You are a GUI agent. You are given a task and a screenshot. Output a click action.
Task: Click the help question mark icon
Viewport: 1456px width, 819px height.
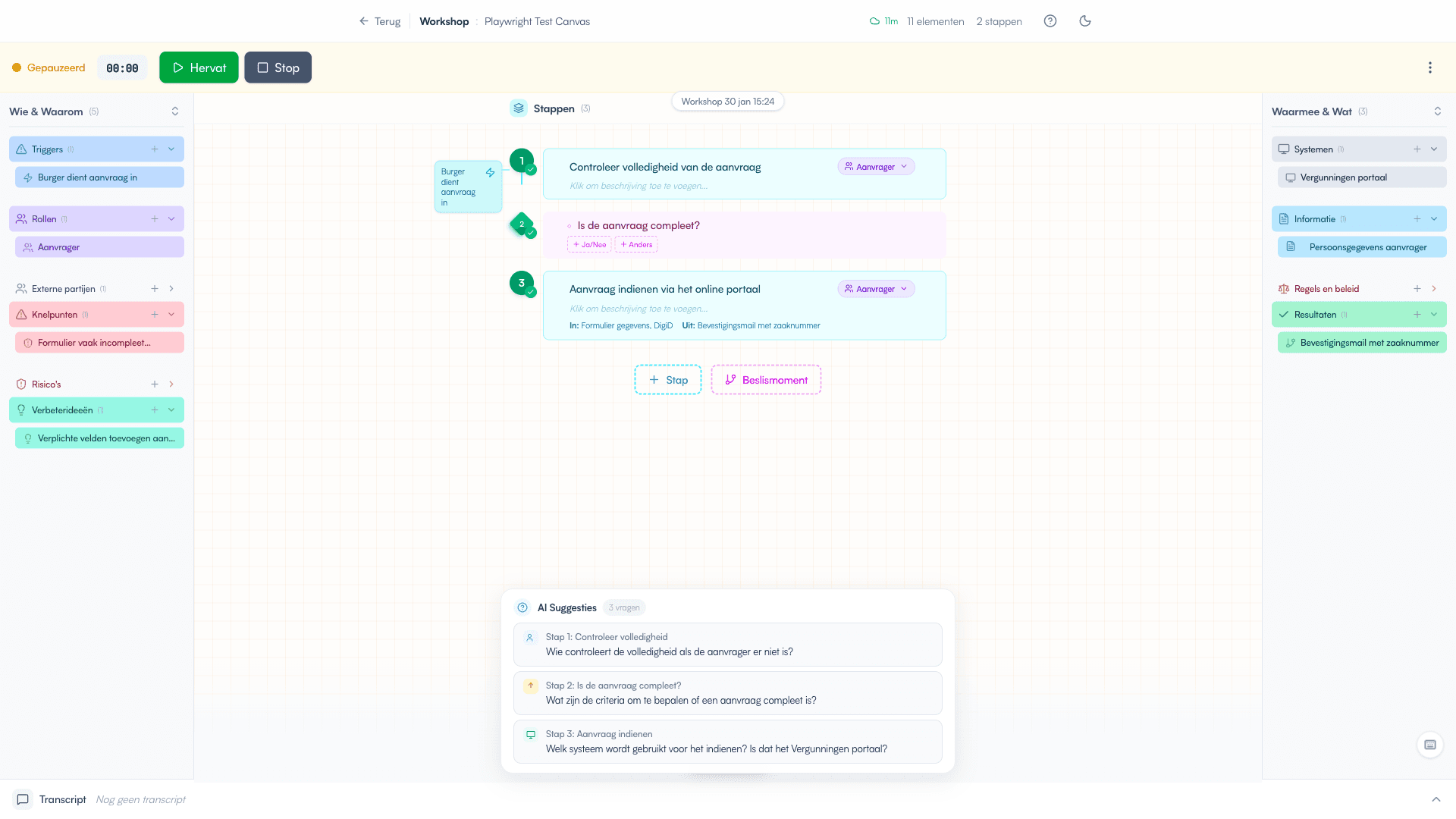point(1050,21)
